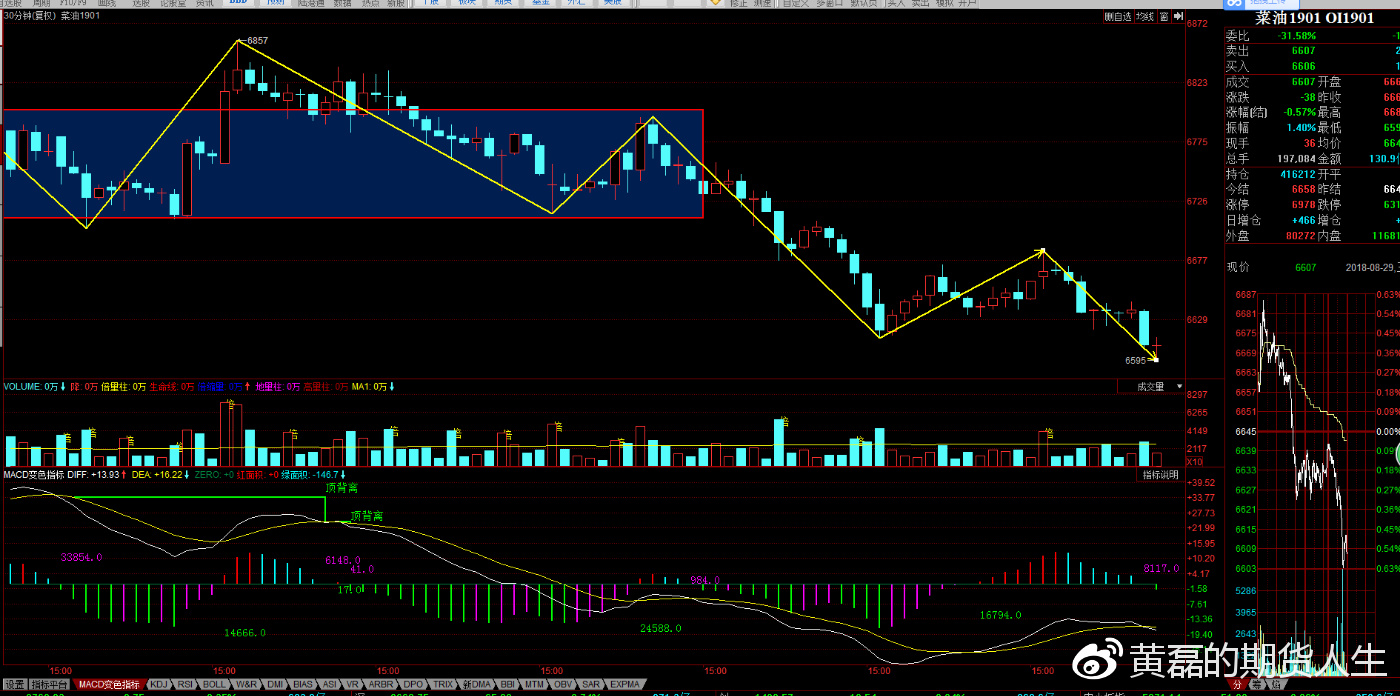This screenshot has width=1400, height=696.
Task: Switch to the EXPMA indicator tab
Action: pos(625,684)
